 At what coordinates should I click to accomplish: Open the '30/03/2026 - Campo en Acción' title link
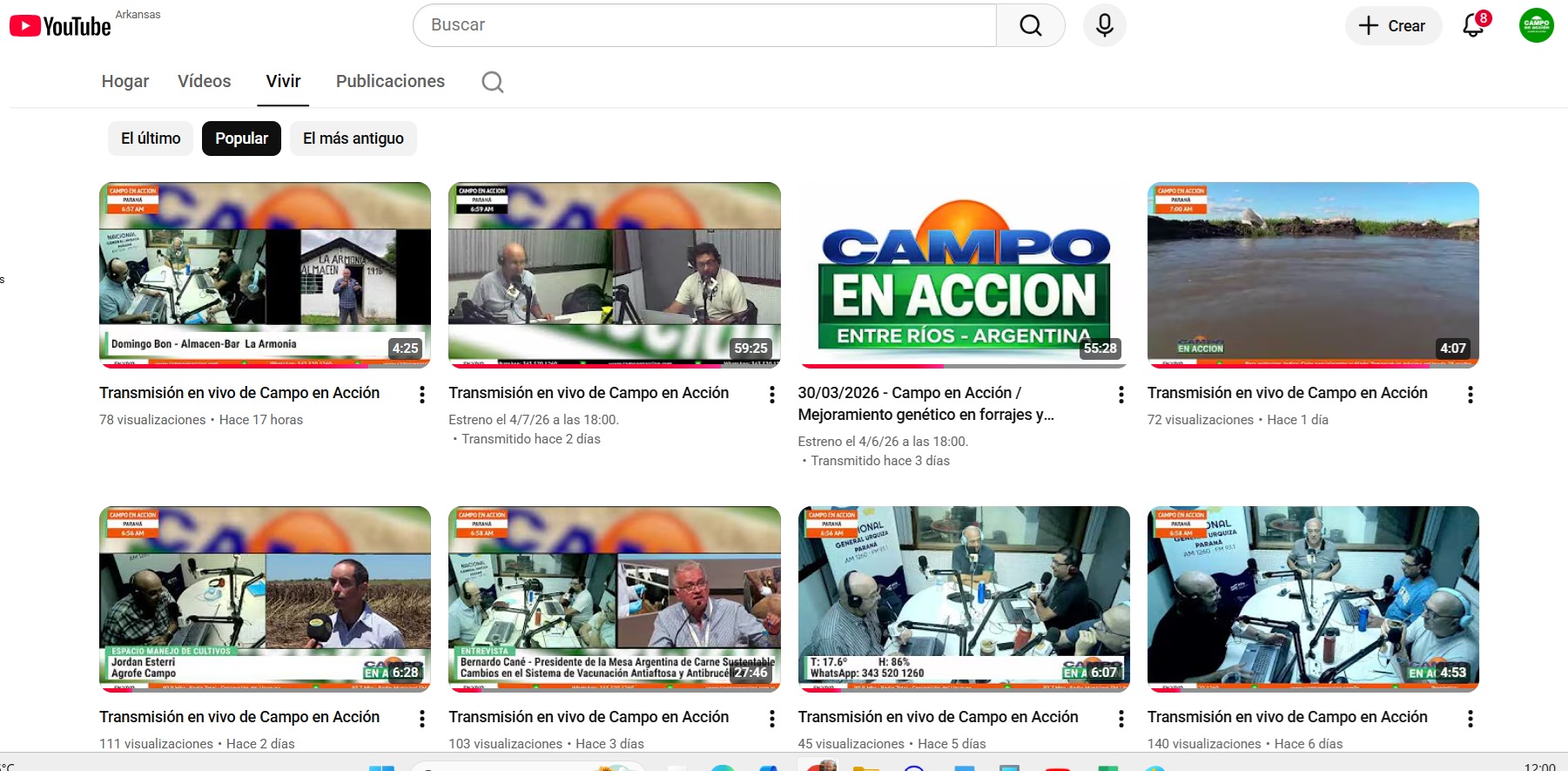pos(925,403)
